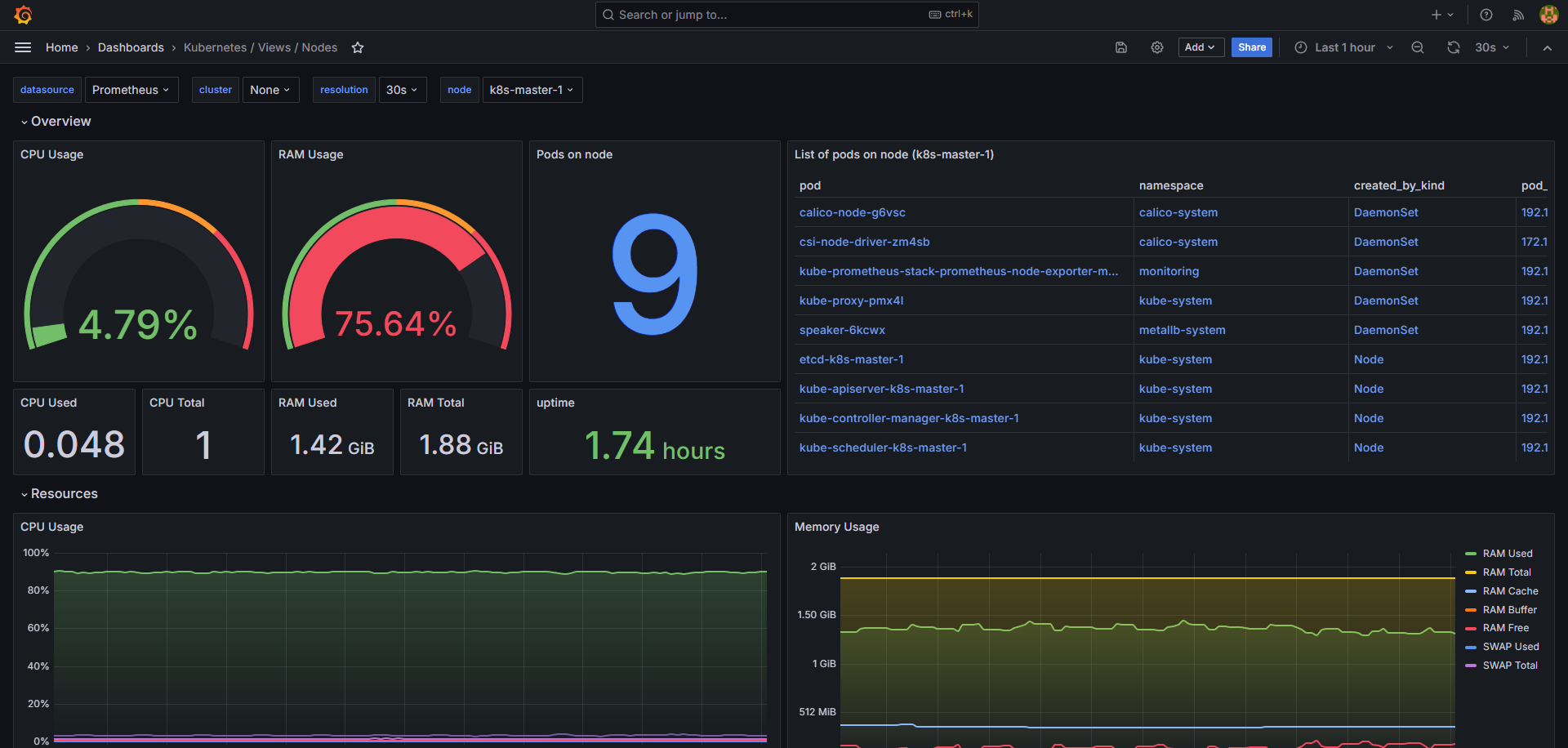This screenshot has height=748, width=1568.
Task: Sort table by created_by_kind column header
Action: point(1399,185)
